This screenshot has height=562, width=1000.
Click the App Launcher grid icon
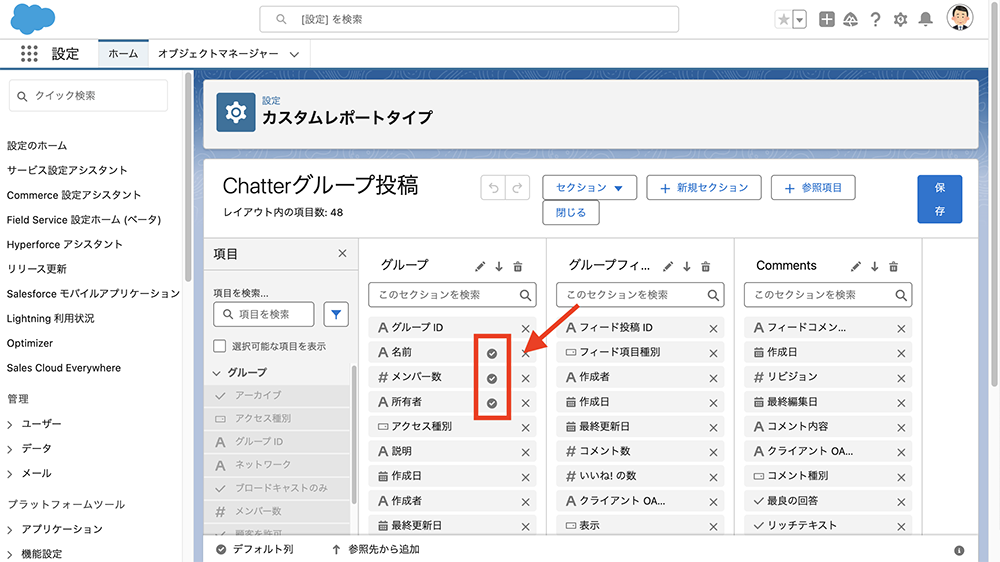29,54
